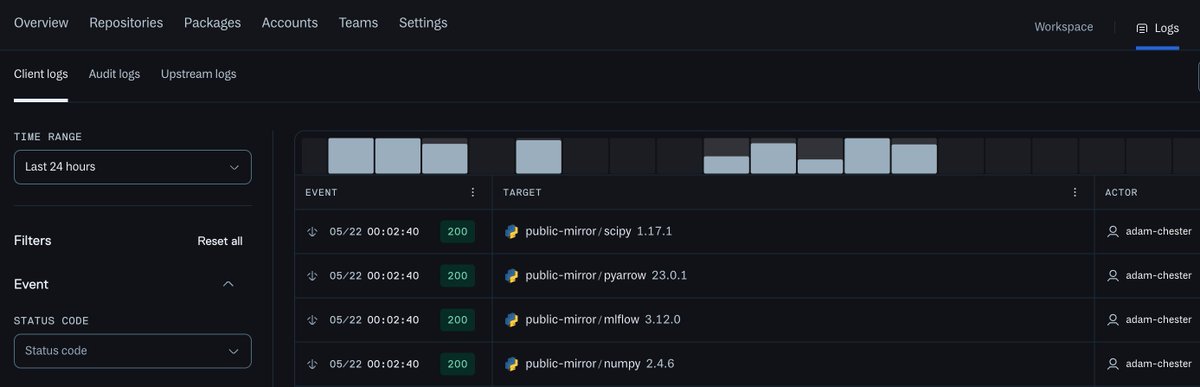1200x387 pixels.
Task: Open the Last 24 hours dropdown
Action: pyautogui.click(x=133, y=167)
